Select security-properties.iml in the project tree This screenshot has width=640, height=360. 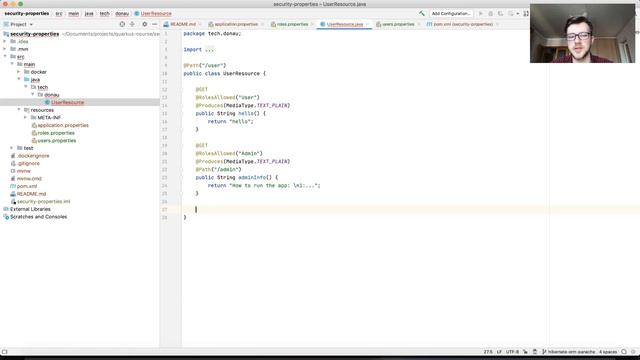pyautogui.click(x=43, y=202)
